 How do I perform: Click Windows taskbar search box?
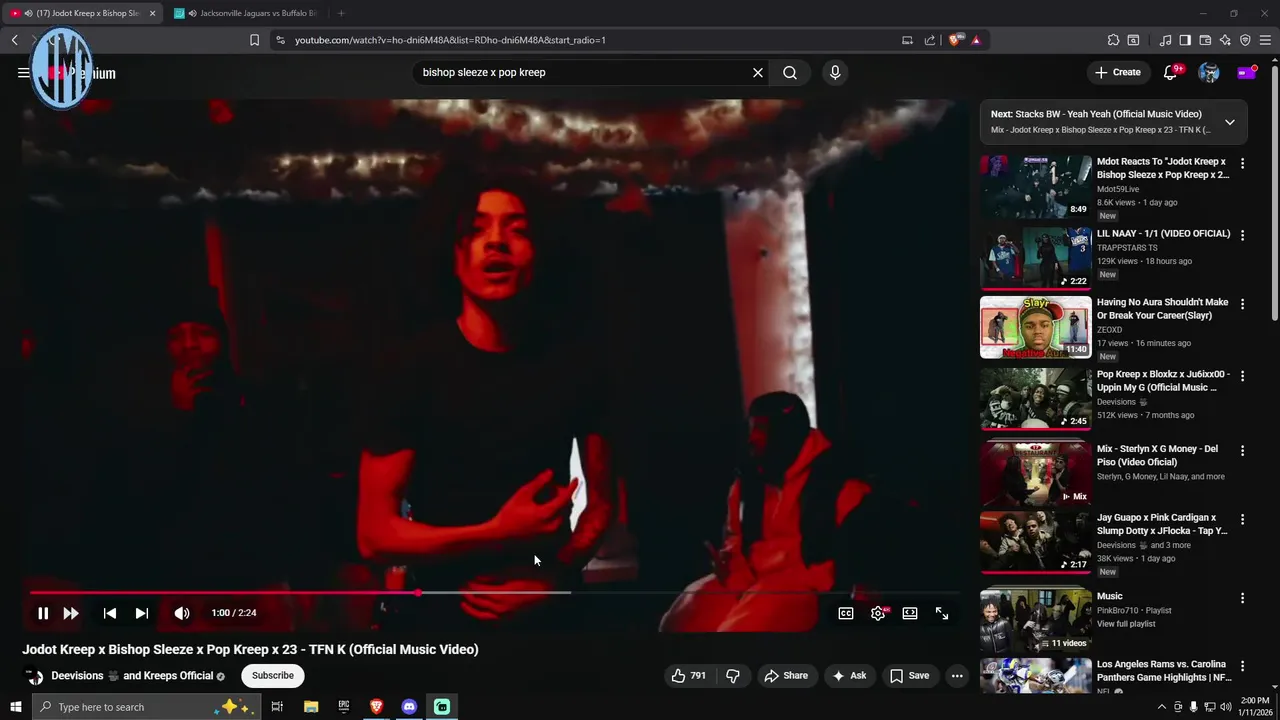click(145, 707)
